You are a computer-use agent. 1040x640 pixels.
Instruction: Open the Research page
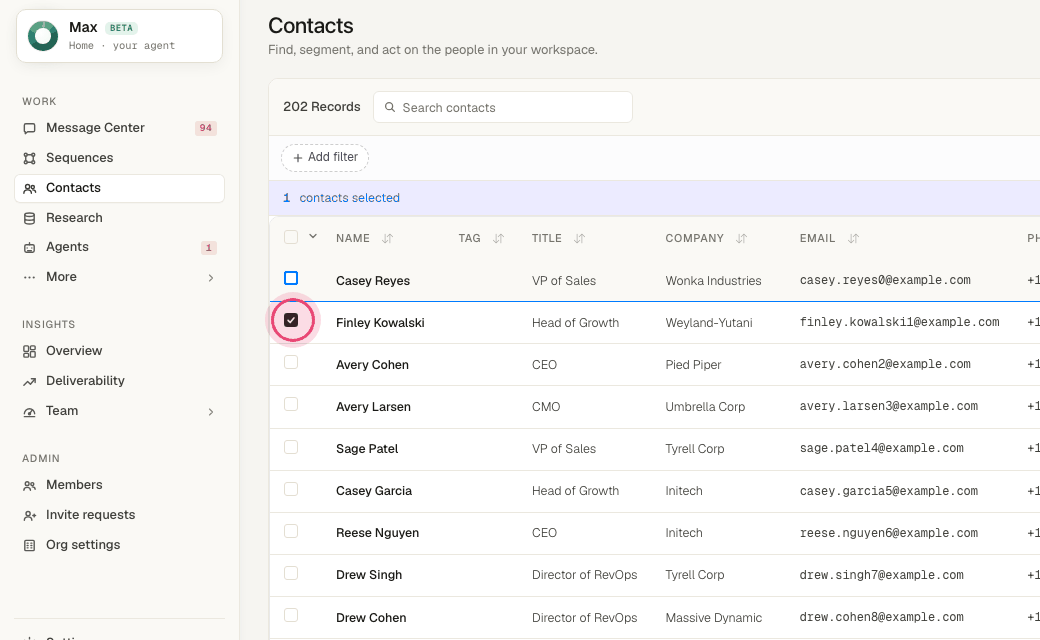tap(119, 218)
